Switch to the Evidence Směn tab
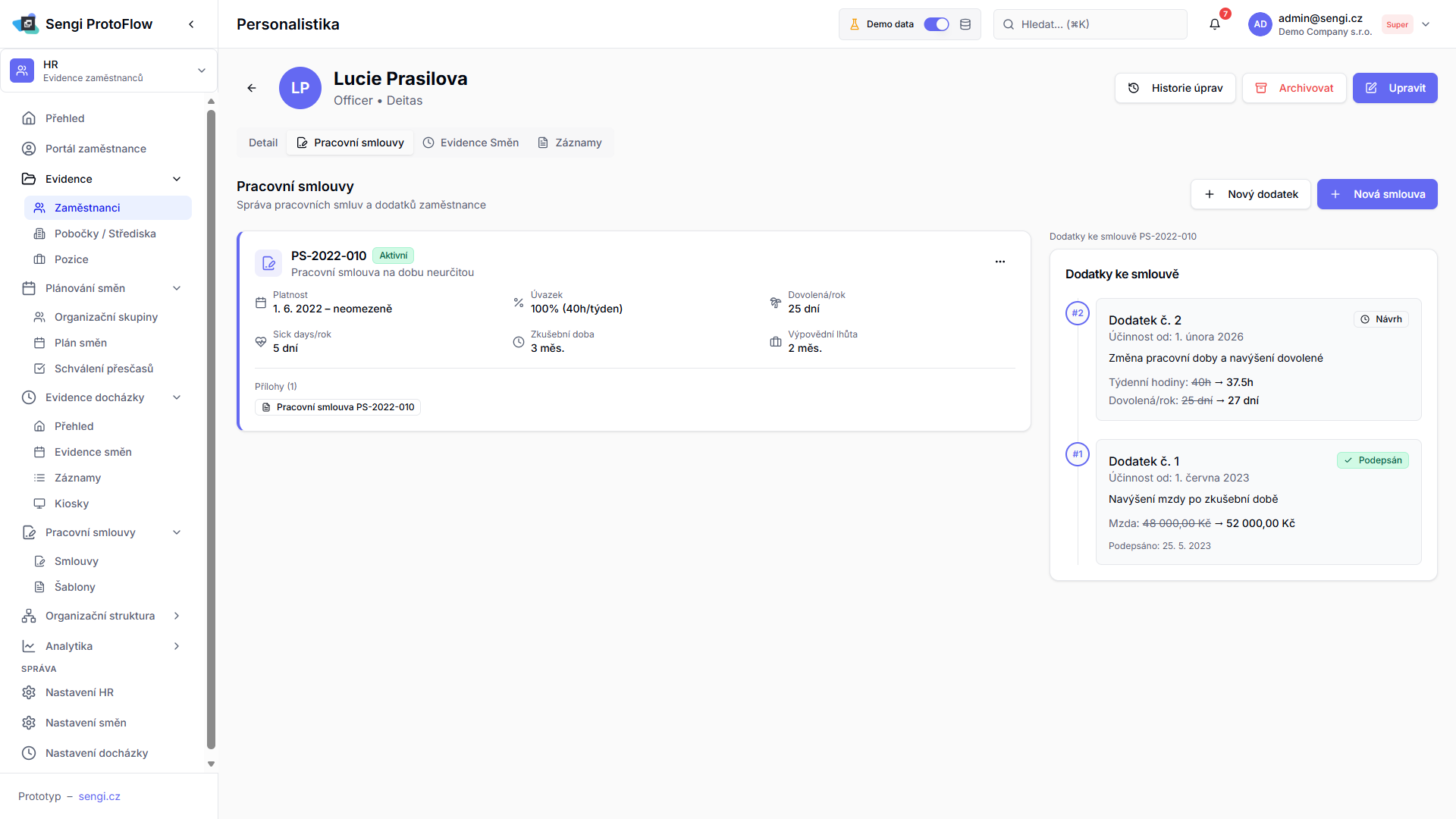This screenshot has height=819, width=1456. (x=471, y=143)
